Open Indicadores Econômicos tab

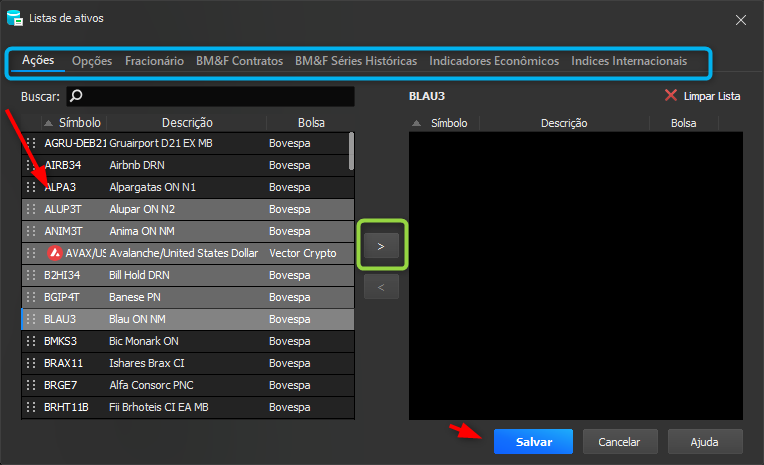click(494, 61)
